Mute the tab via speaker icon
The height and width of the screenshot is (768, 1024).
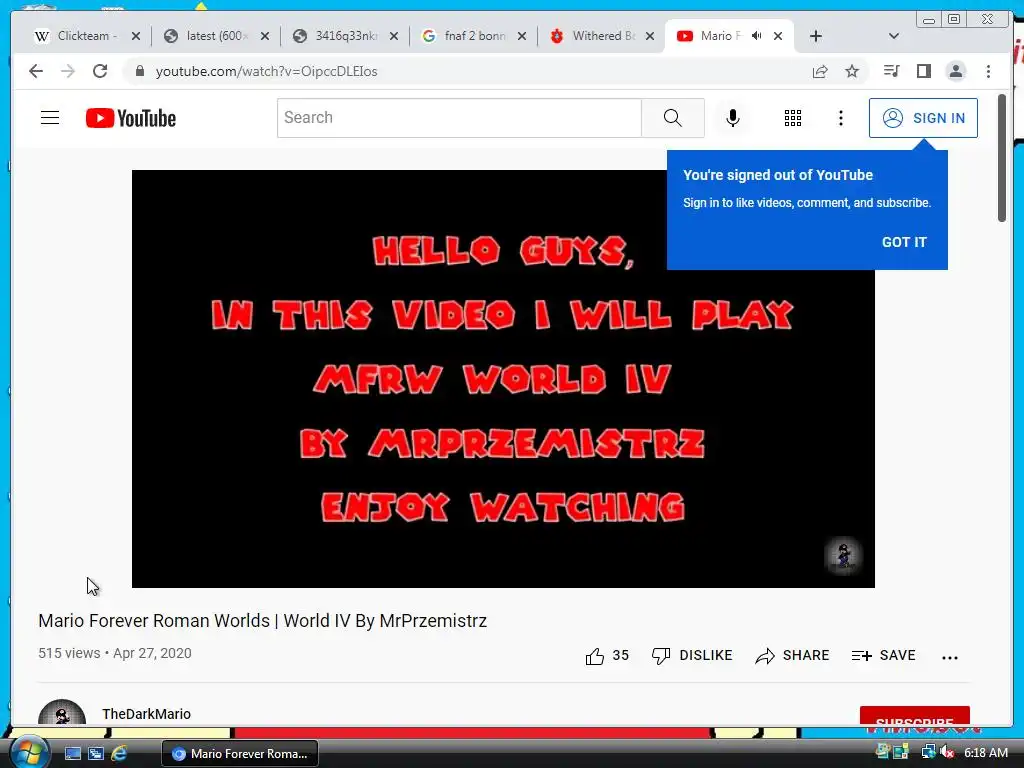click(756, 36)
